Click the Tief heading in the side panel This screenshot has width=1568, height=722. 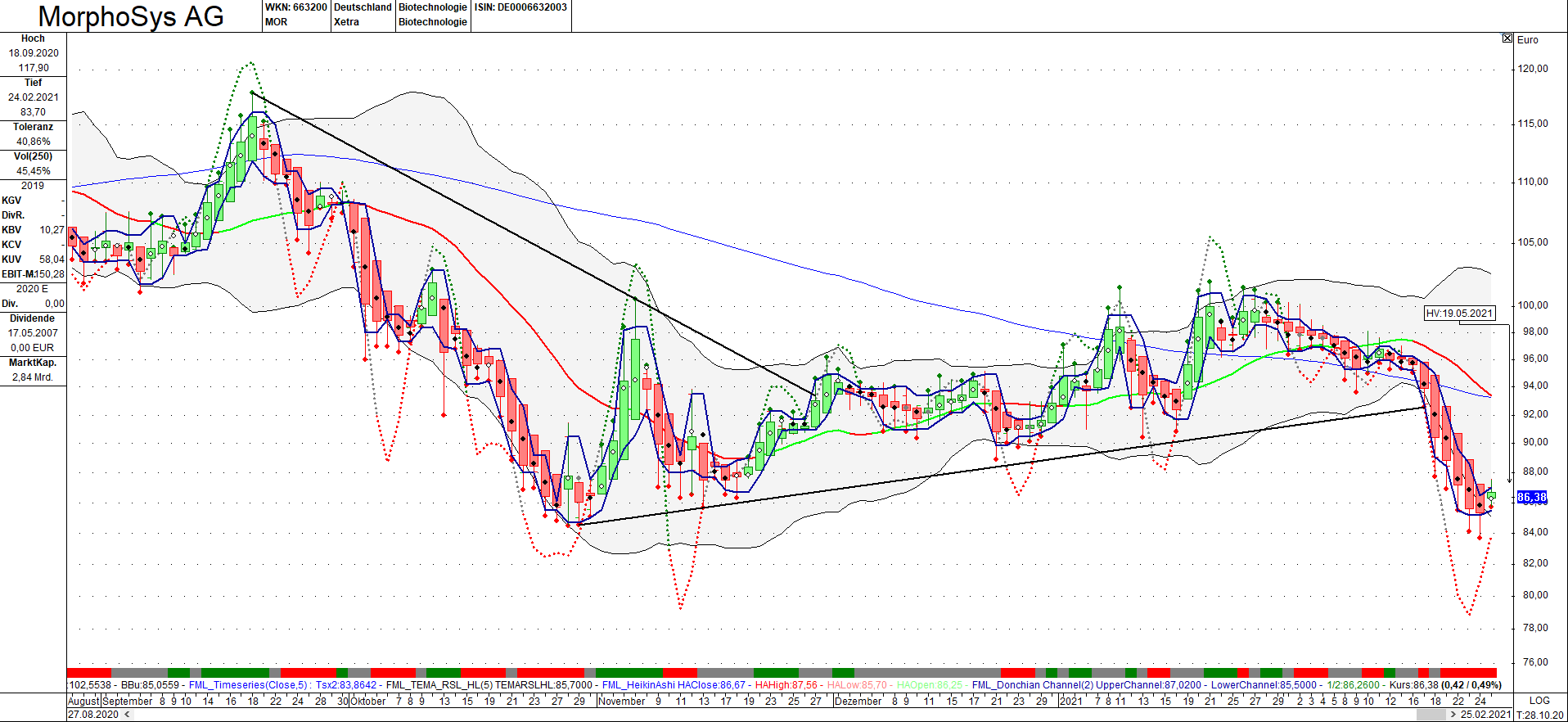click(x=33, y=83)
